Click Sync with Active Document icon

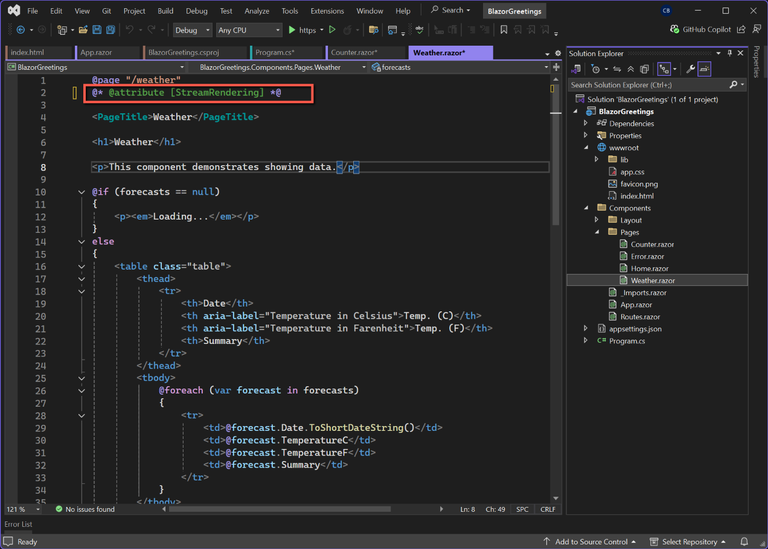click(x=617, y=69)
